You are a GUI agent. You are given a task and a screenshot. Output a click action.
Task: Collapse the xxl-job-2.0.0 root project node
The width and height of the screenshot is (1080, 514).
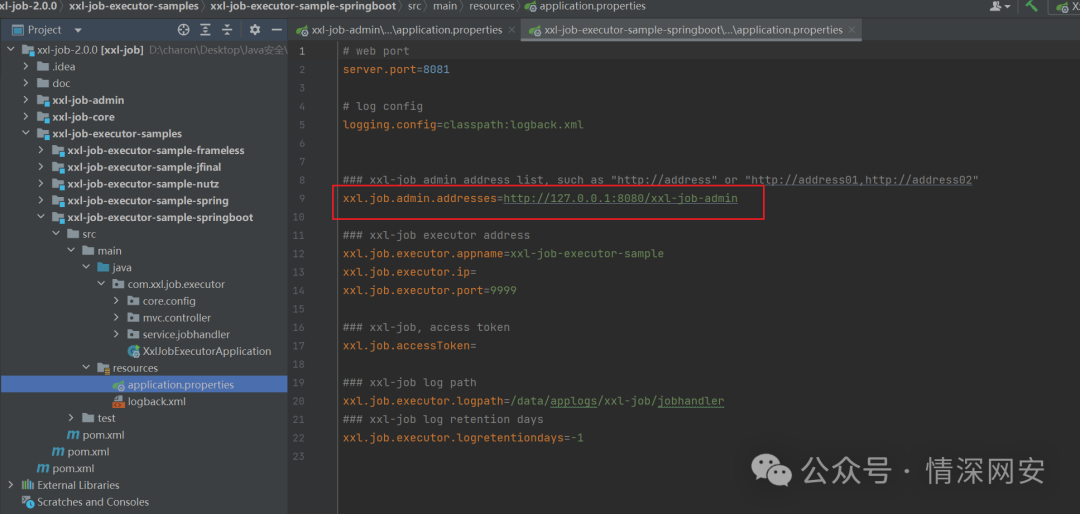click(x=11, y=50)
